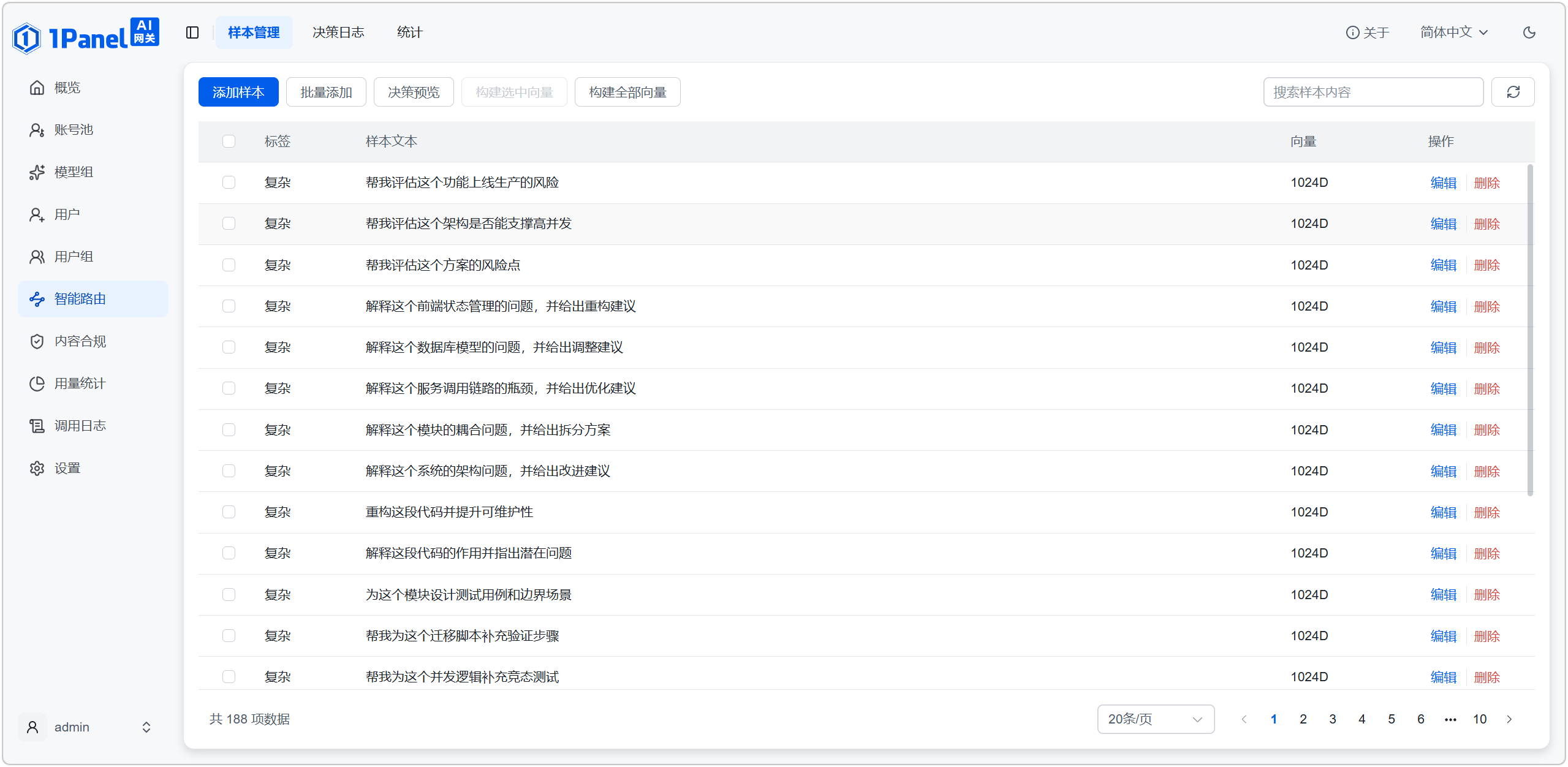Edit row 帮我为这个迁移脚本补充验证步骤

tap(1444, 636)
